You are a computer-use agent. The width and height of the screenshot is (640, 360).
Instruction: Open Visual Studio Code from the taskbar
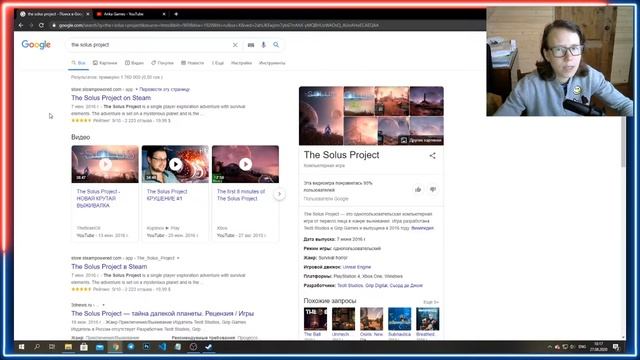pyautogui.click(x=162, y=347)
